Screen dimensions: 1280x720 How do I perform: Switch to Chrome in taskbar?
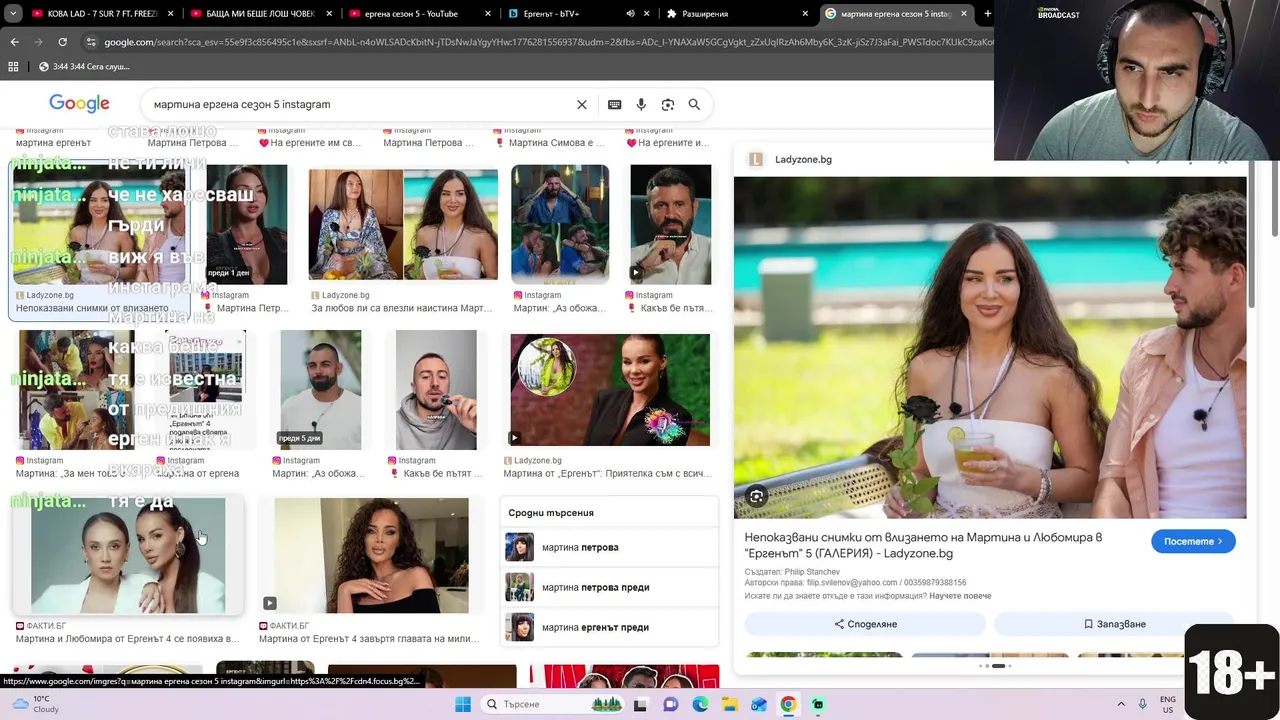pos(788,704)
